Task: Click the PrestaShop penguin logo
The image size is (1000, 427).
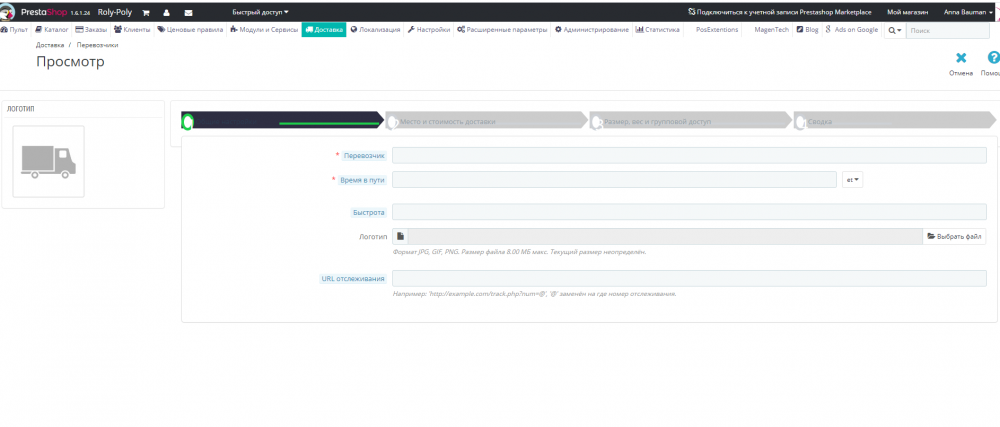Action: pos(8,12)
